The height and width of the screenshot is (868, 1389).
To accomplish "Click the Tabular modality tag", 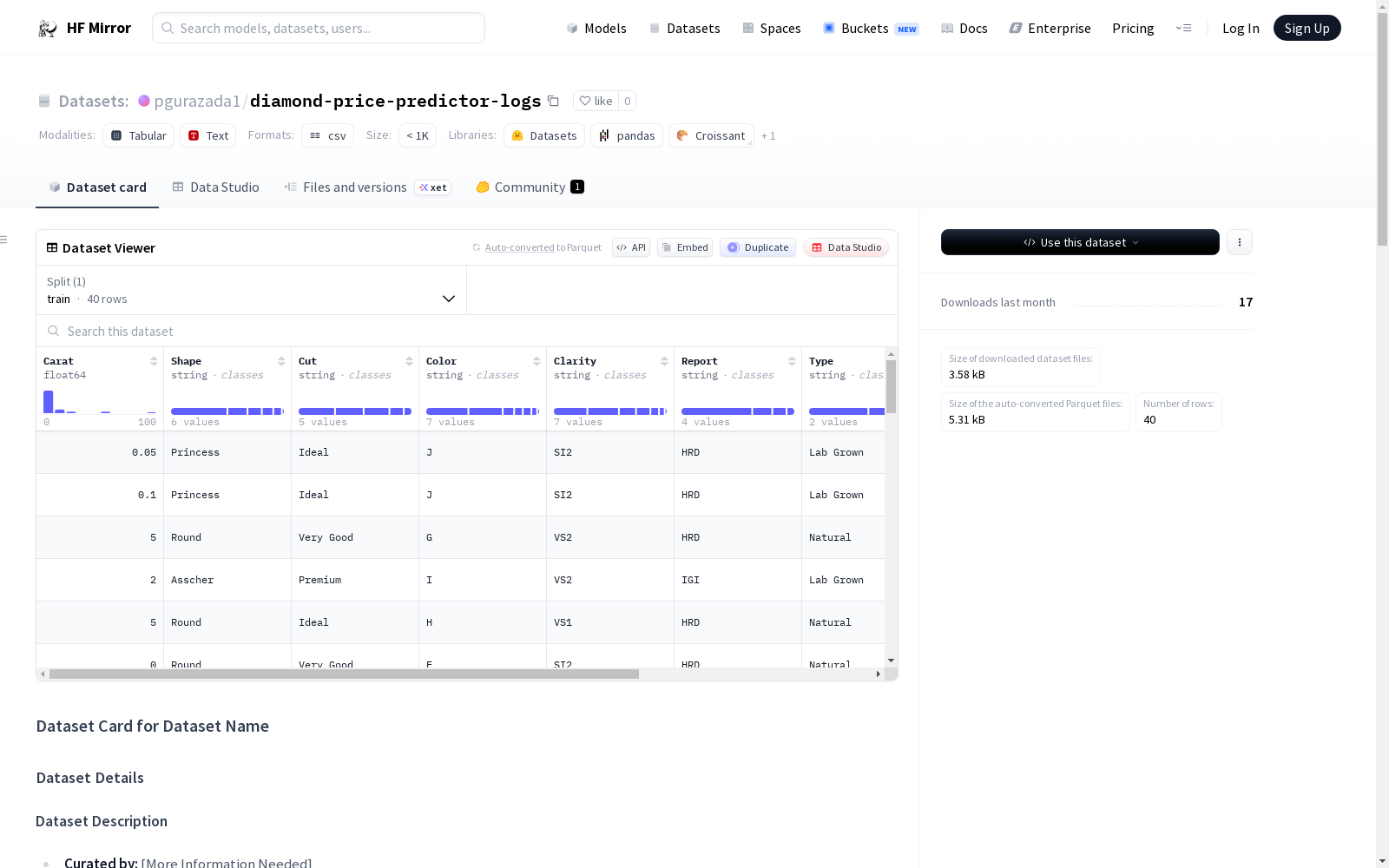I will (x=139, y=135).
